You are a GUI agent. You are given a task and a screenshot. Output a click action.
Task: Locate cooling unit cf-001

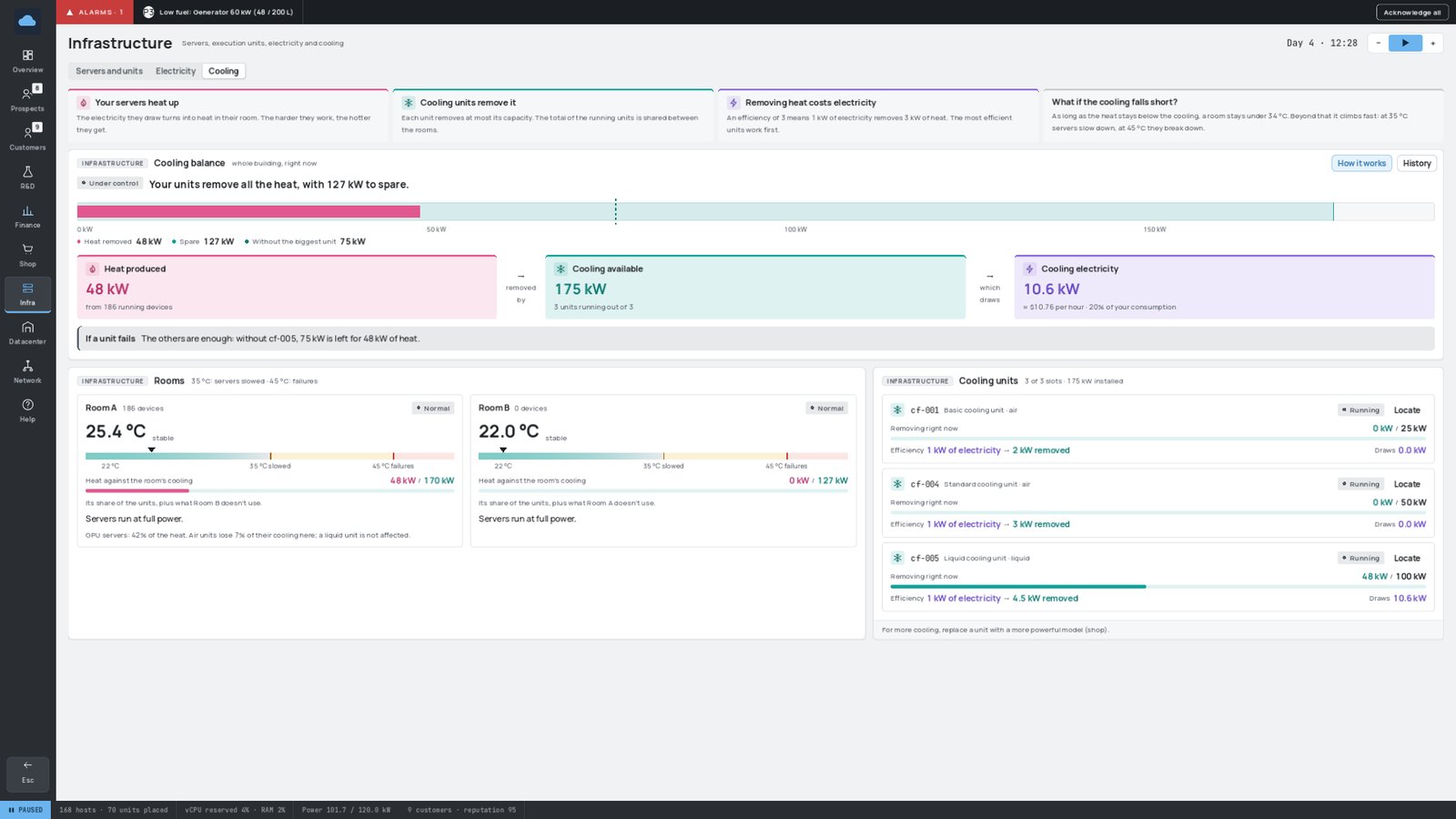click(x=1407, y=409)
